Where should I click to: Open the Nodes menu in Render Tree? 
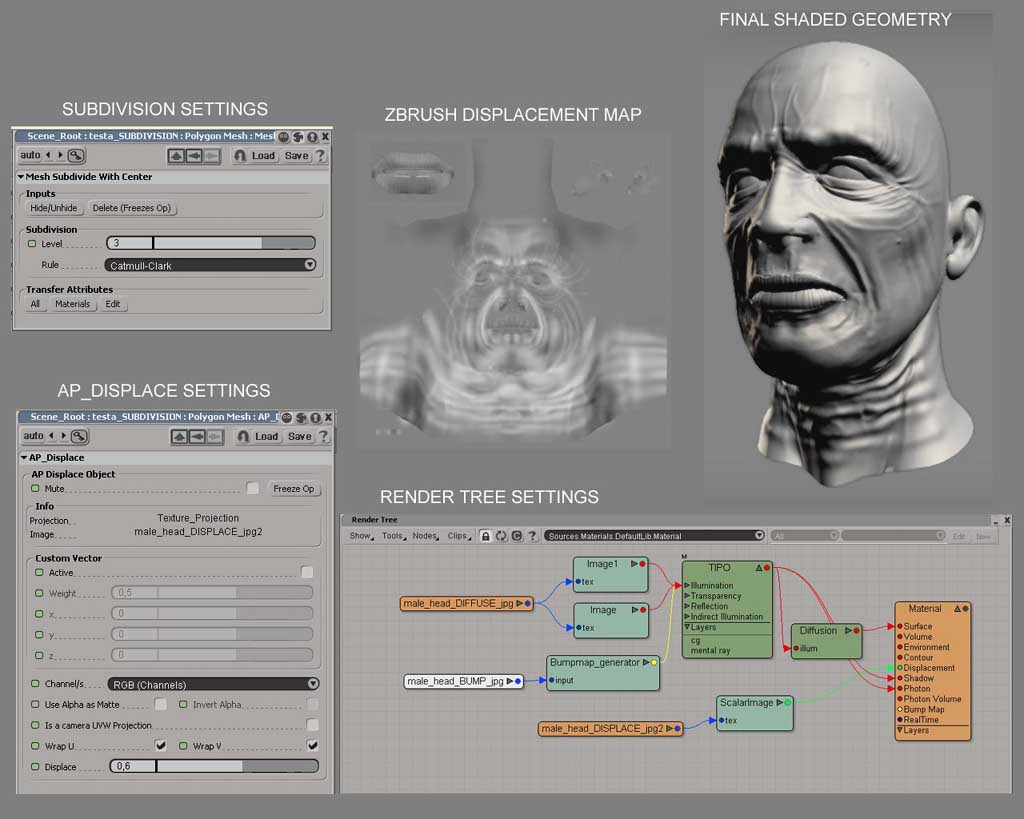click(x=426, y=536)
